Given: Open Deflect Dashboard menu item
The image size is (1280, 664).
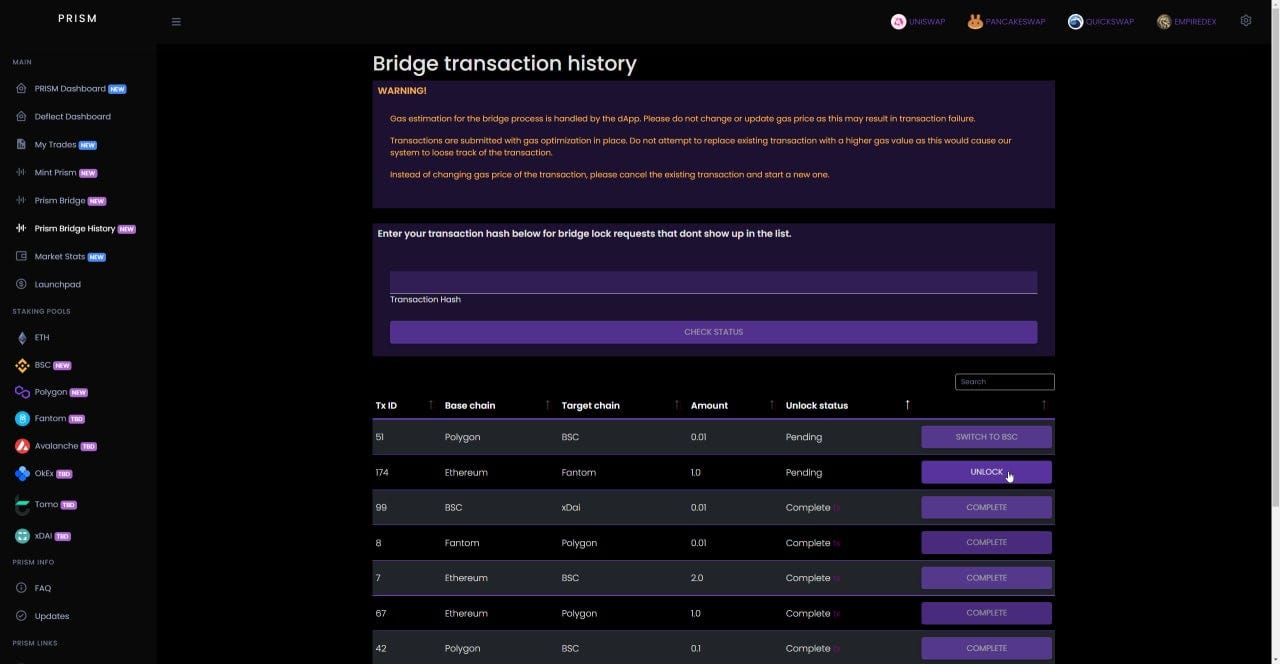Looking at the screenshot, I should click(x=72, y=116).
